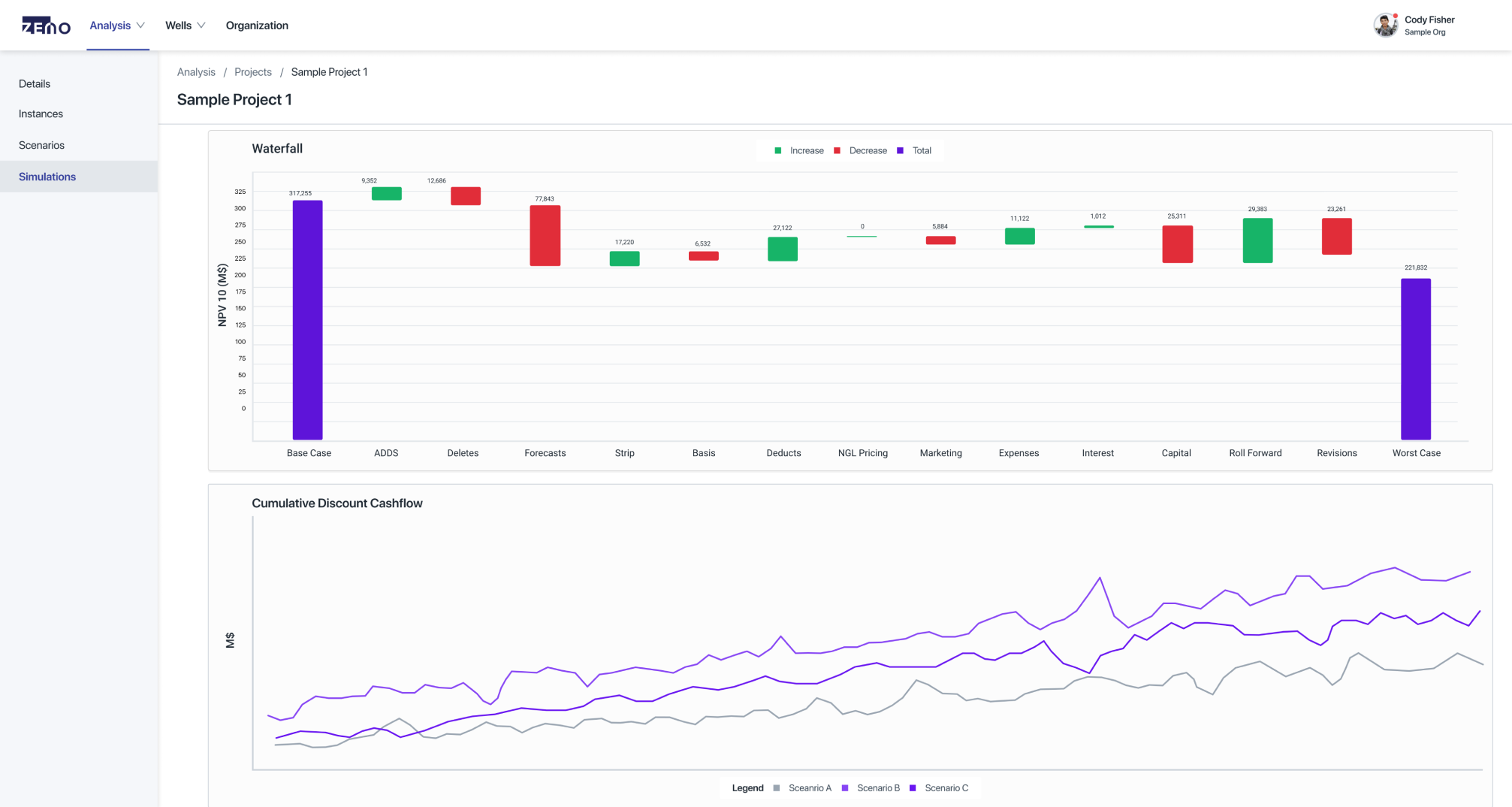Image resolution: width=1512 pixels, height=807 pixels.
Task: Expand the Analysis dropdown chevron
Action: (x=140, y=26)
